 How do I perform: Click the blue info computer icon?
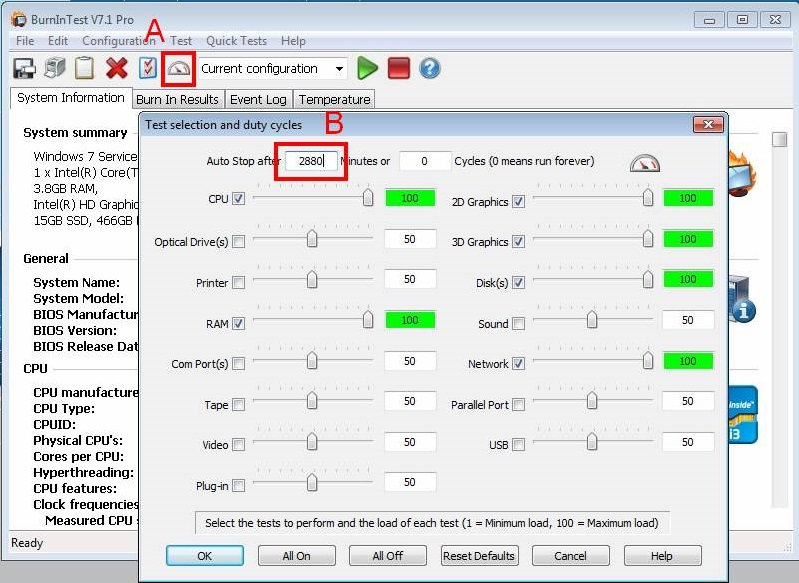742,300
